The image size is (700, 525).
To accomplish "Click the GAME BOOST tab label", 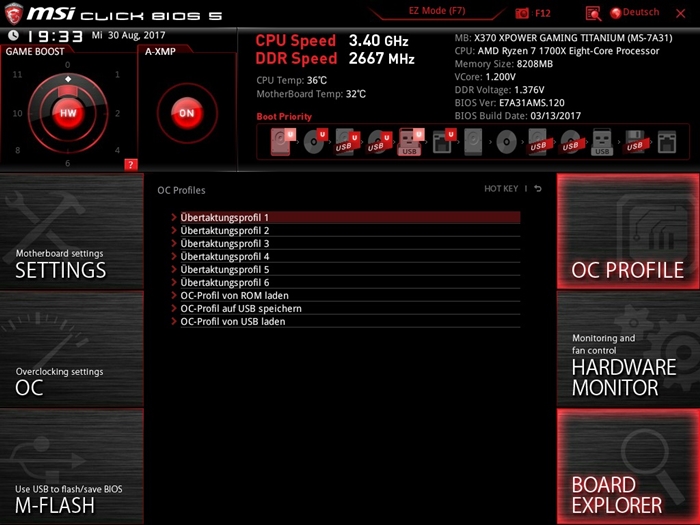I will tap(35, 51).
